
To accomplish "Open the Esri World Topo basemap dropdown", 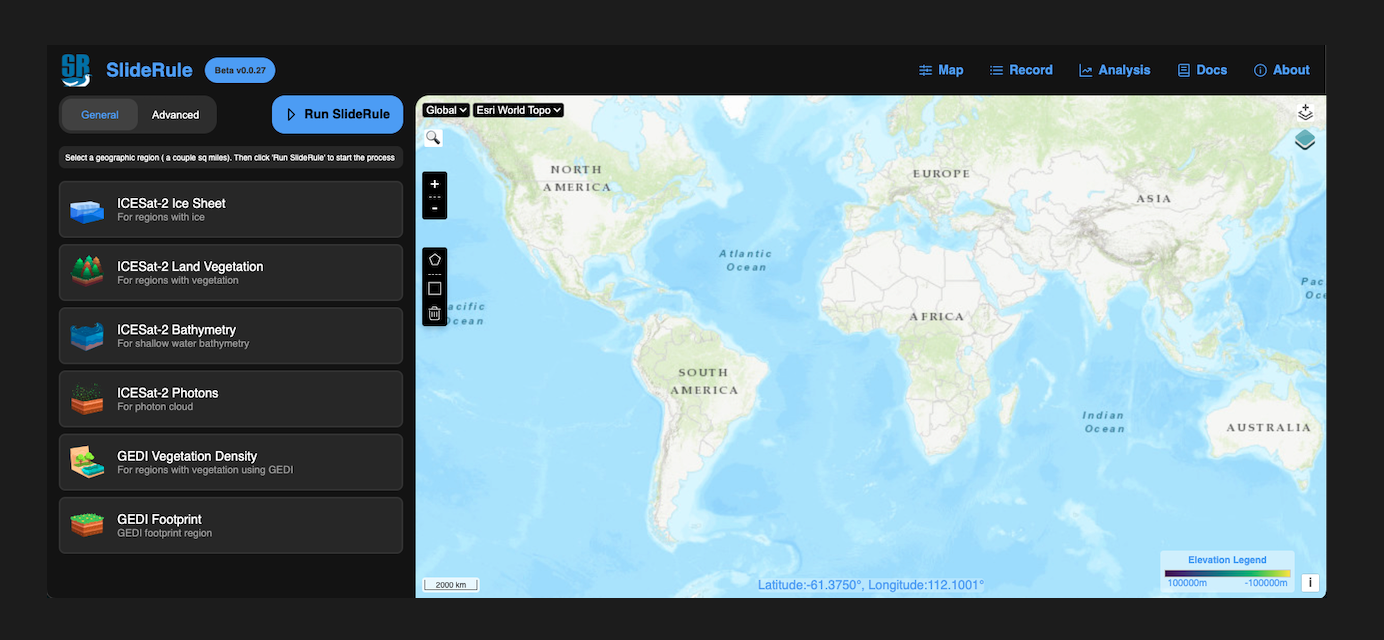I will pos(518,110).
